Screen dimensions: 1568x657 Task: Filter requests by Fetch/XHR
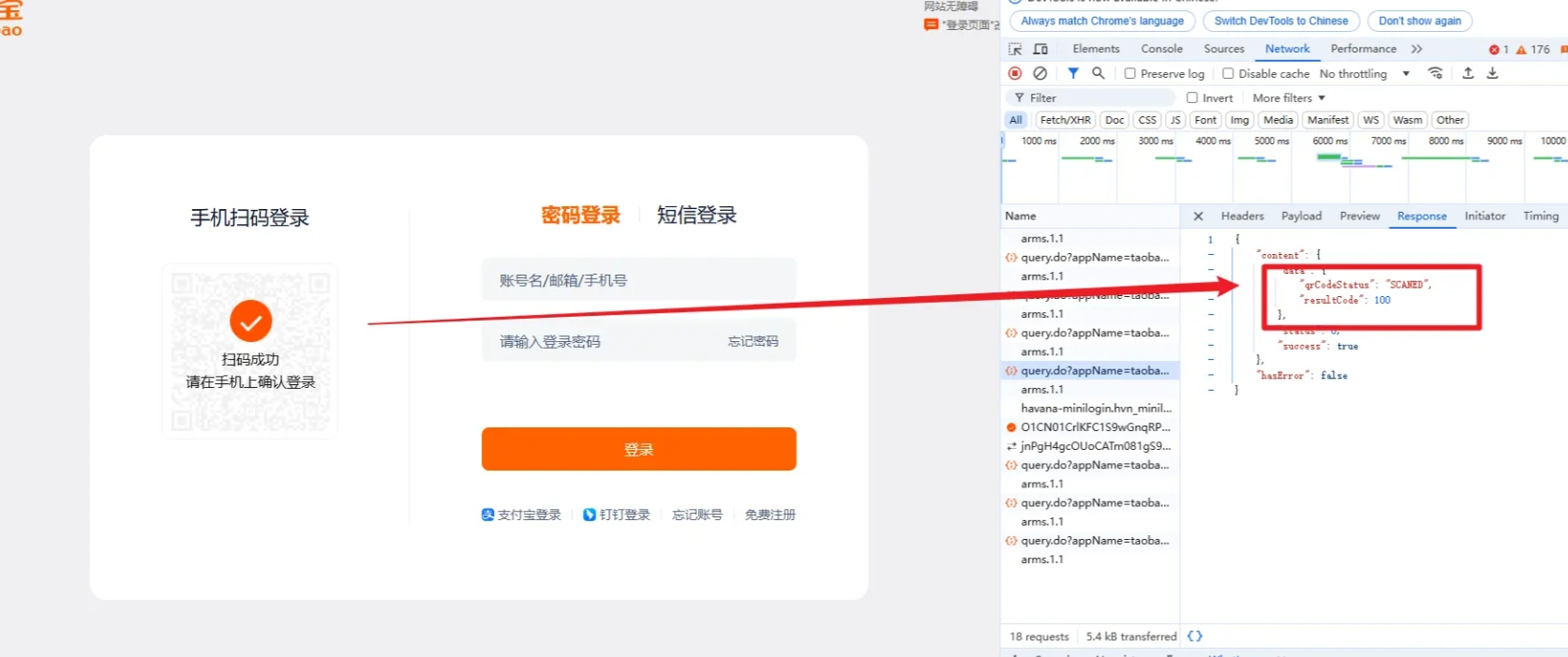pyautogui.click(x=1066, y=120)
